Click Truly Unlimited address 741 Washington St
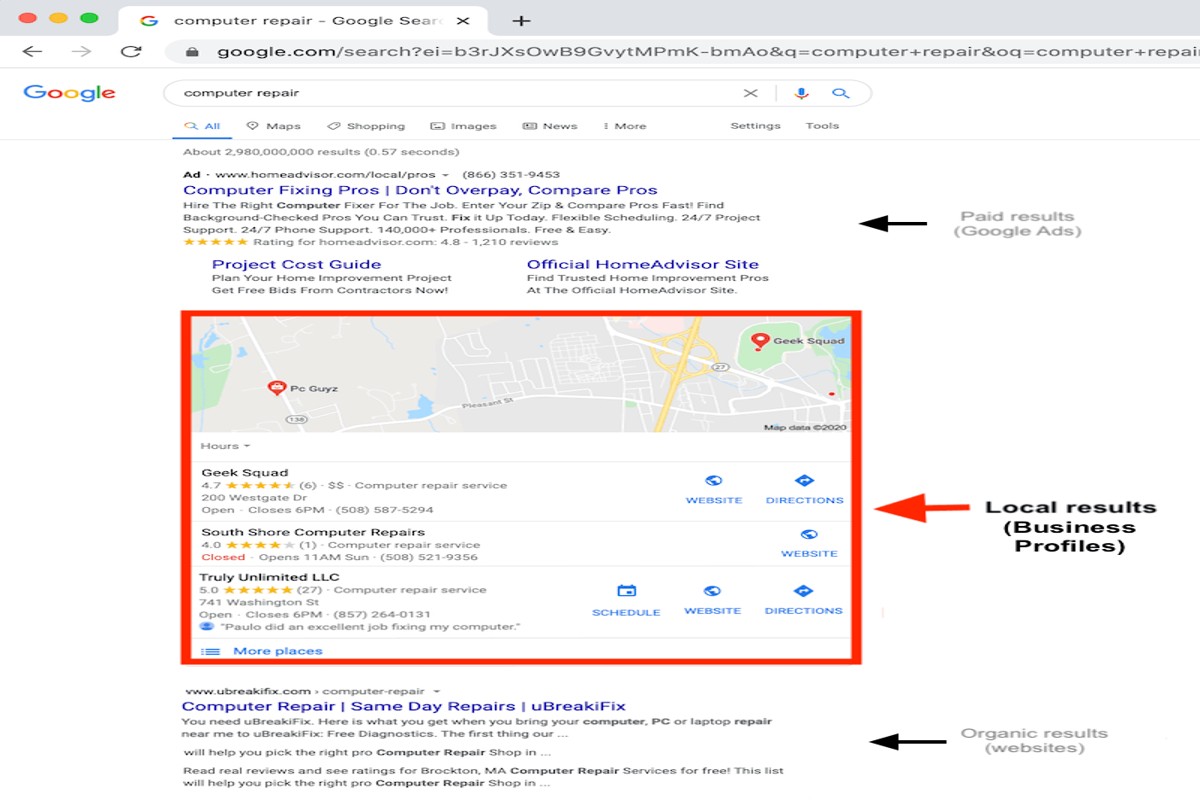The width and height of the screenshot is (1200, 800). click(x=259, y=602)
